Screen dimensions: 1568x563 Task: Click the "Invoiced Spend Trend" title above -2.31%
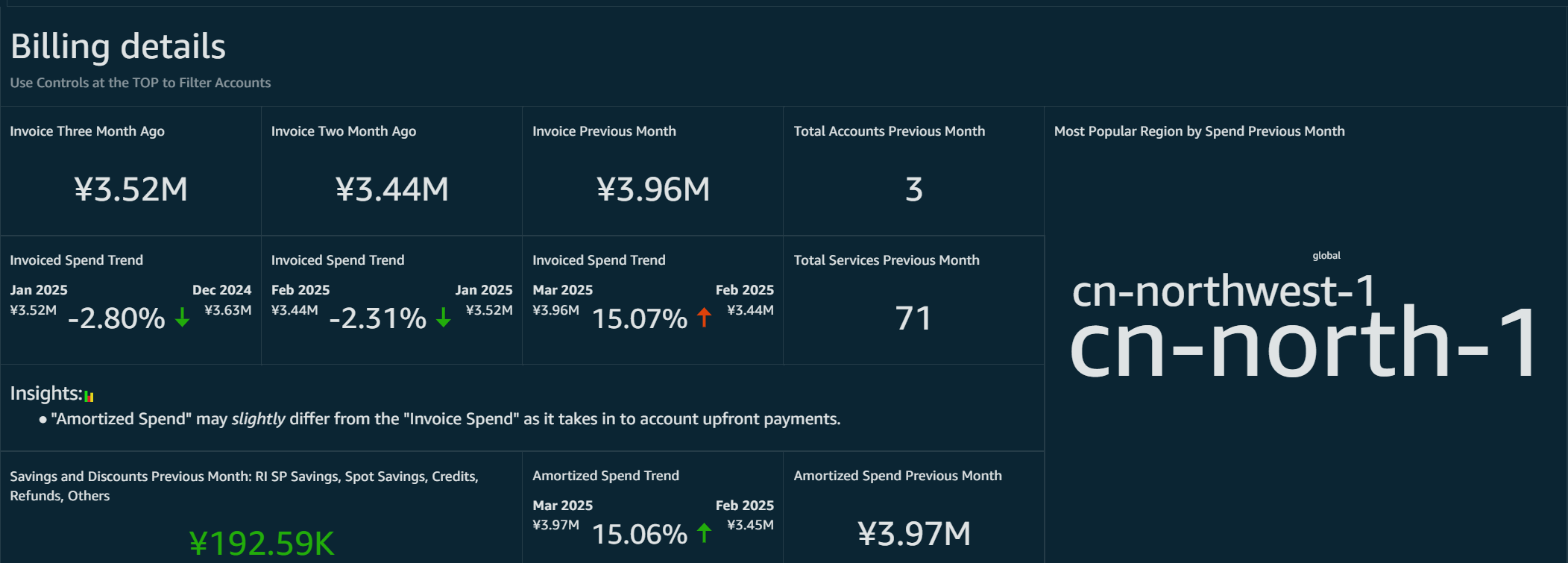tap(338, 260)
